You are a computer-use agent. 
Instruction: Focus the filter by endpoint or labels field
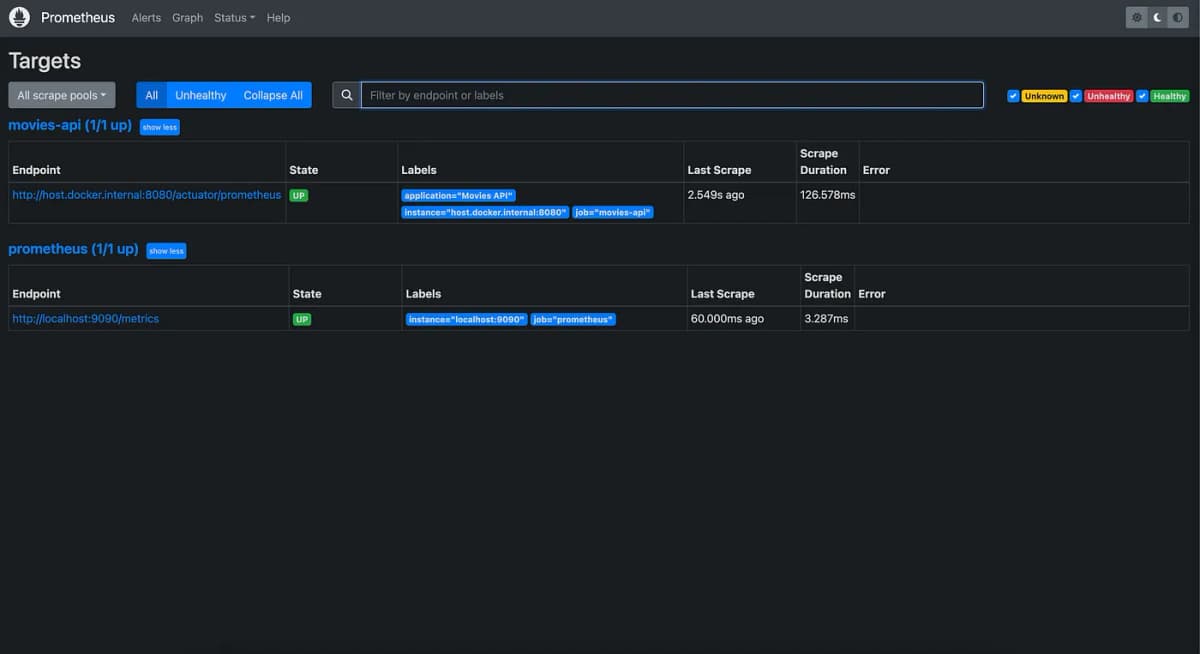click(x=672, y=95)
